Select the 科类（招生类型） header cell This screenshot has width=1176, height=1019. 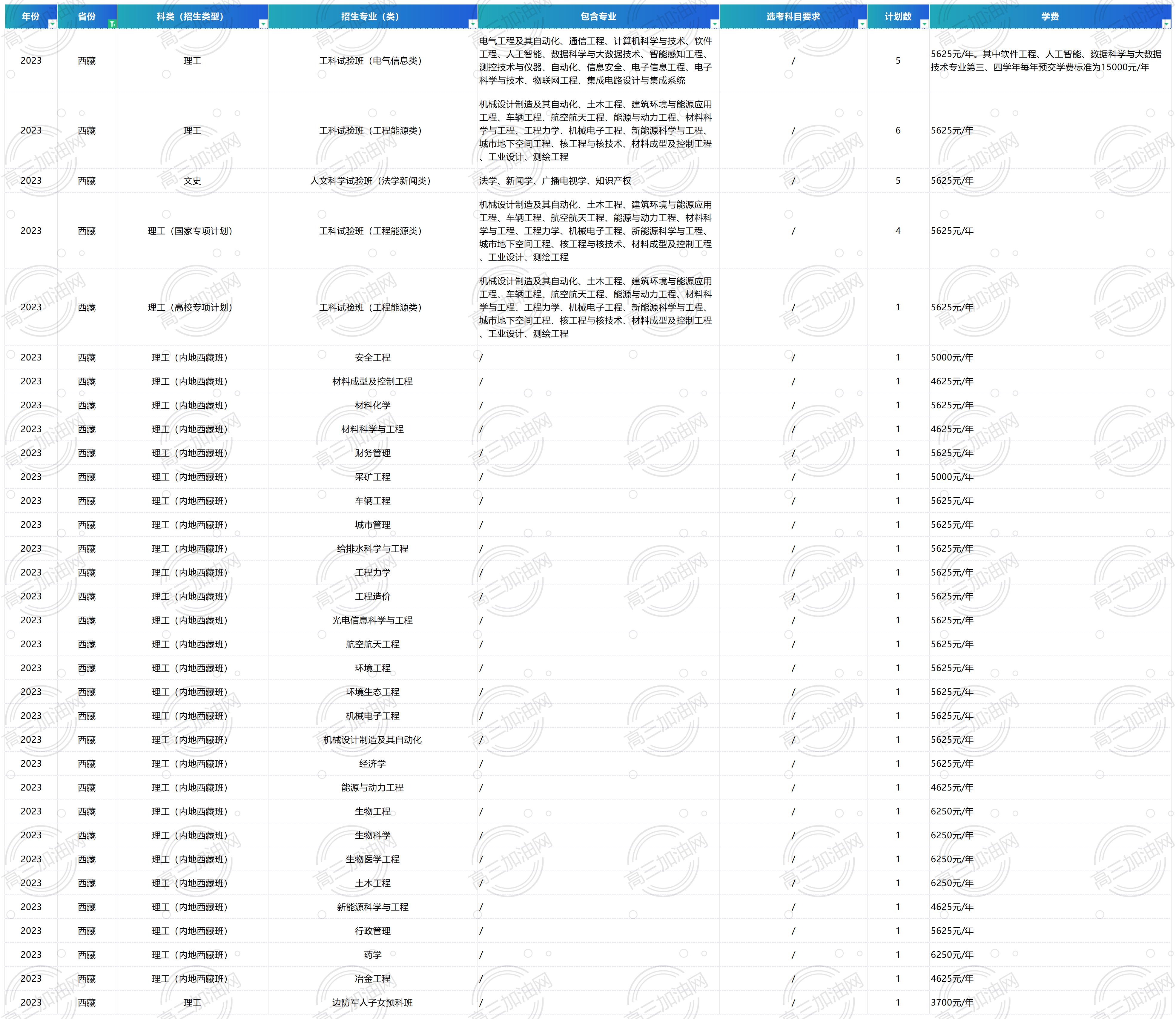(x=192, y=16)
